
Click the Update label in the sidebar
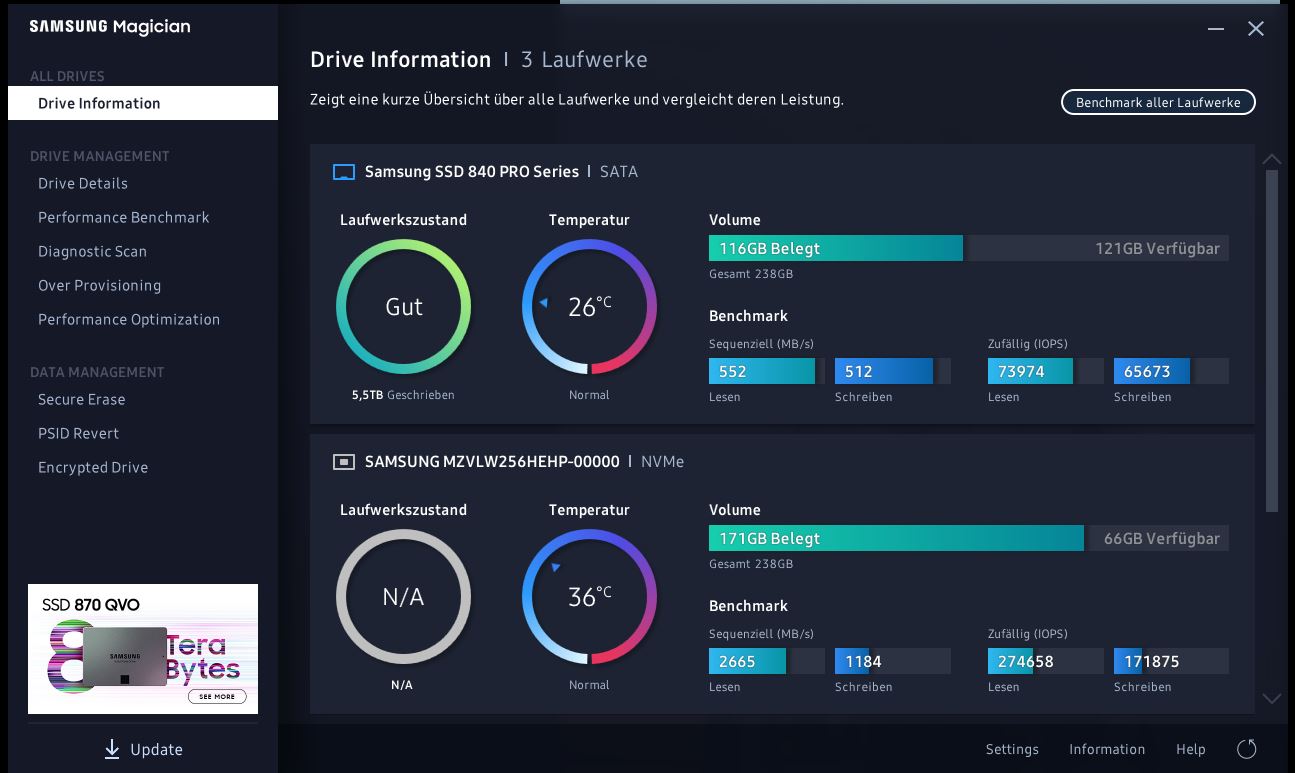(x=156, y=749)
